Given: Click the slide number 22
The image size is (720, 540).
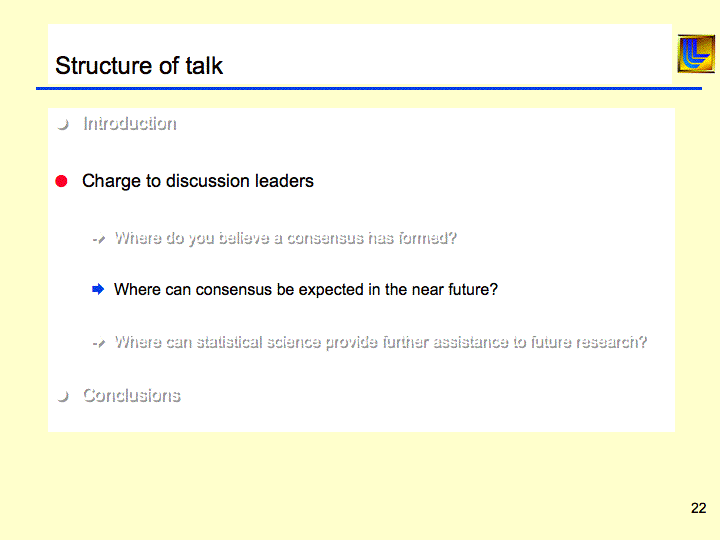Looking at the screenshot, I should [x=698, y=508].
